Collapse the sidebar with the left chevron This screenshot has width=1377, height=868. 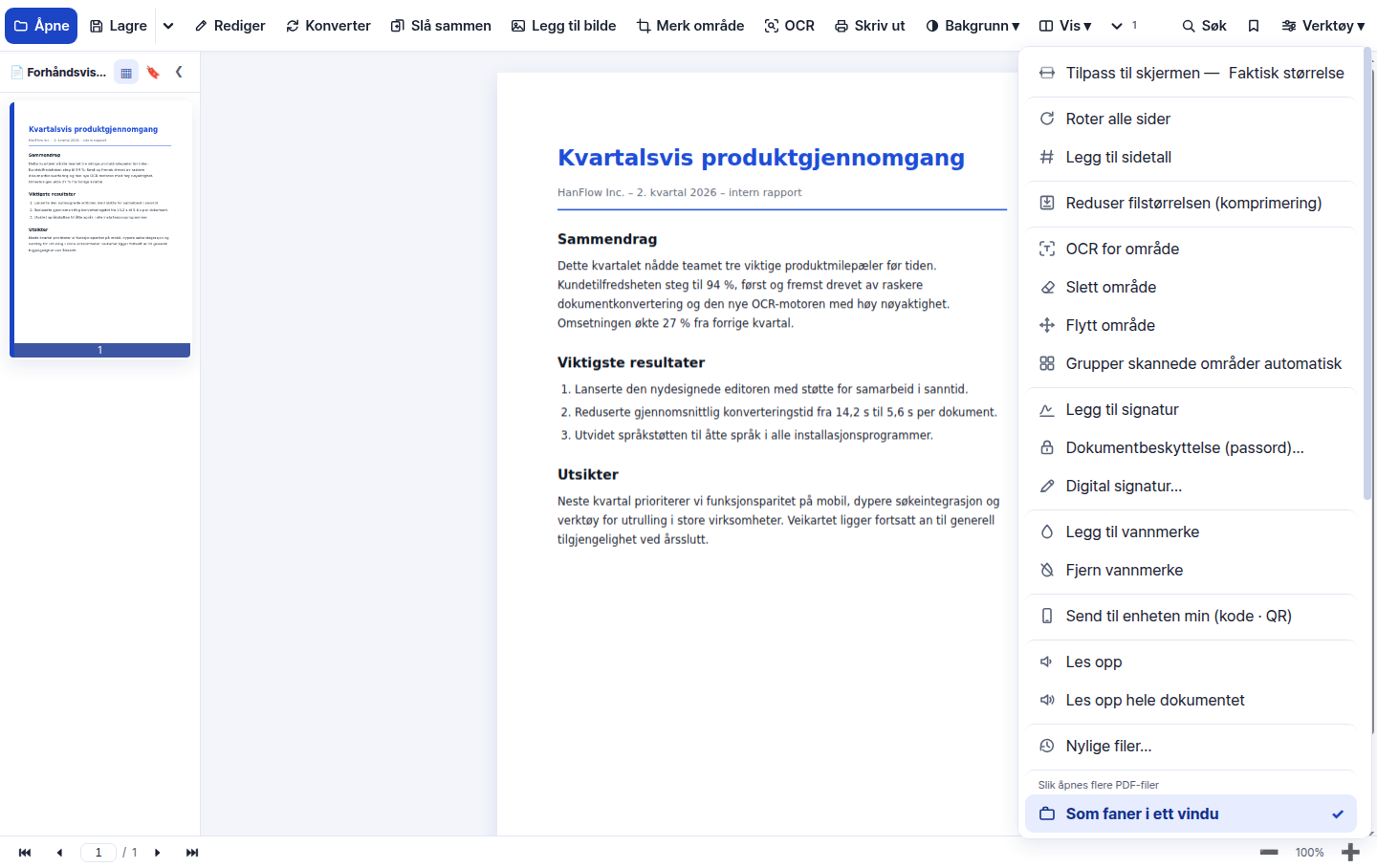pos(179,72)
